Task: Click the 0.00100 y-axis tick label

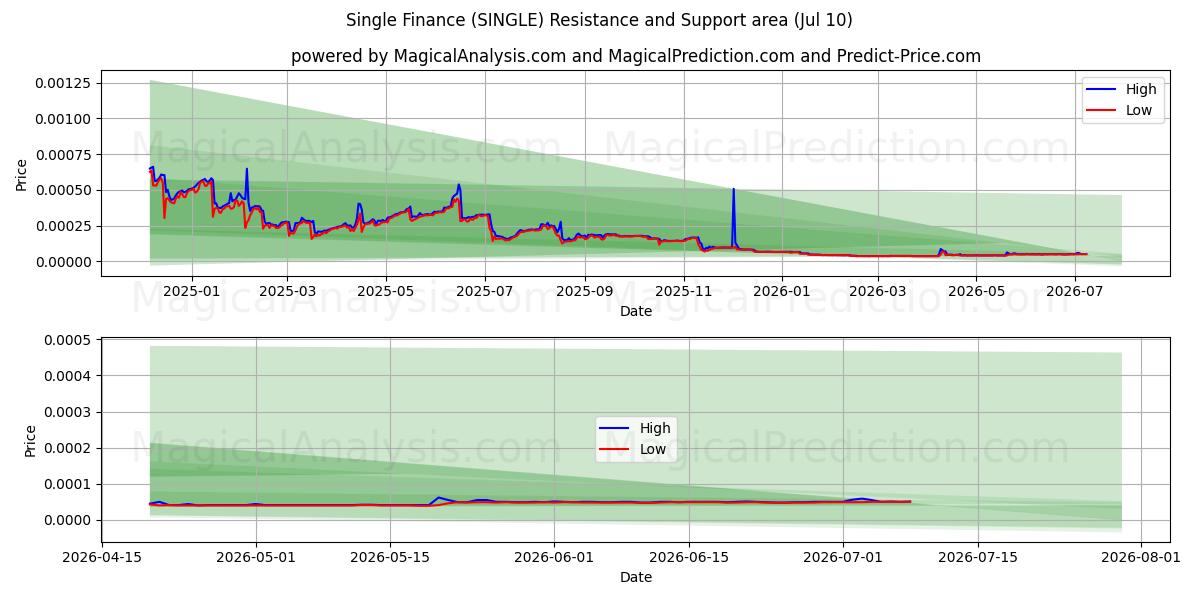Action: point(63,119)
